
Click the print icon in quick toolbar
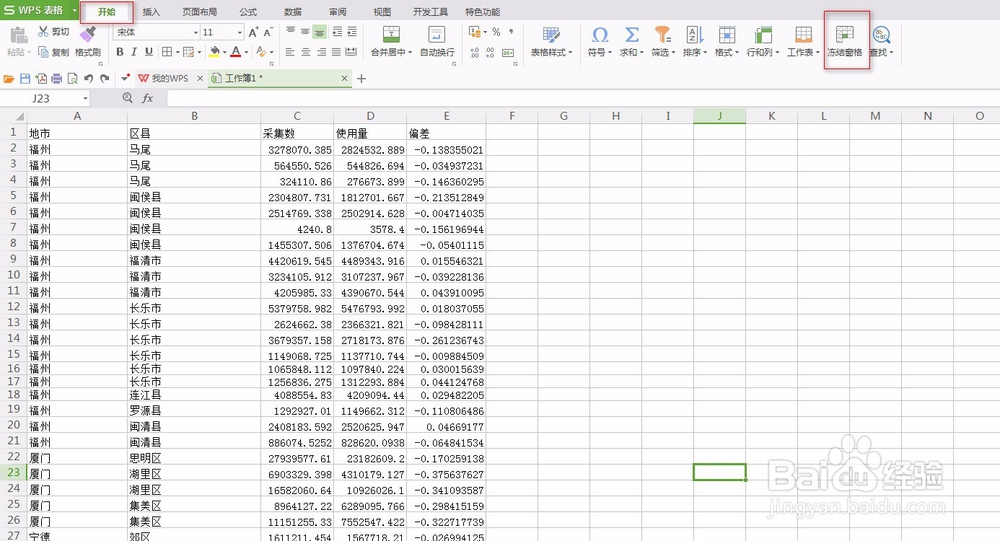[x=57, y=78]
